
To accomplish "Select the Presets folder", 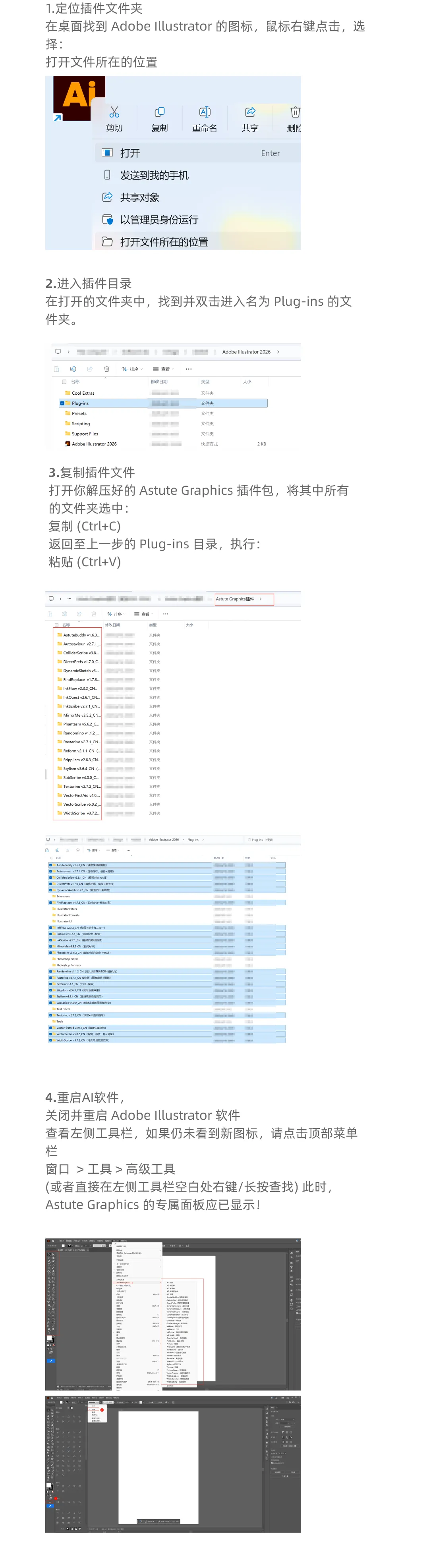I will [75, 413].
